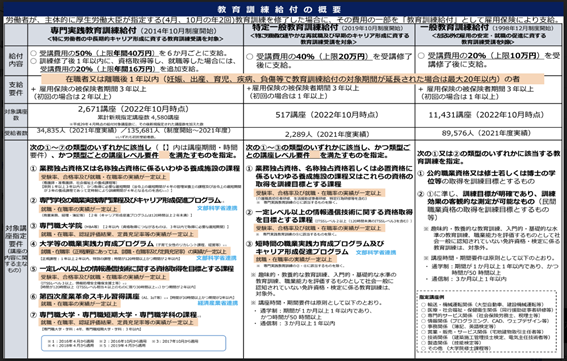Click '指定講座例' box heading
The width and height of the screenshot is (567, 361).
coord(432,297)
